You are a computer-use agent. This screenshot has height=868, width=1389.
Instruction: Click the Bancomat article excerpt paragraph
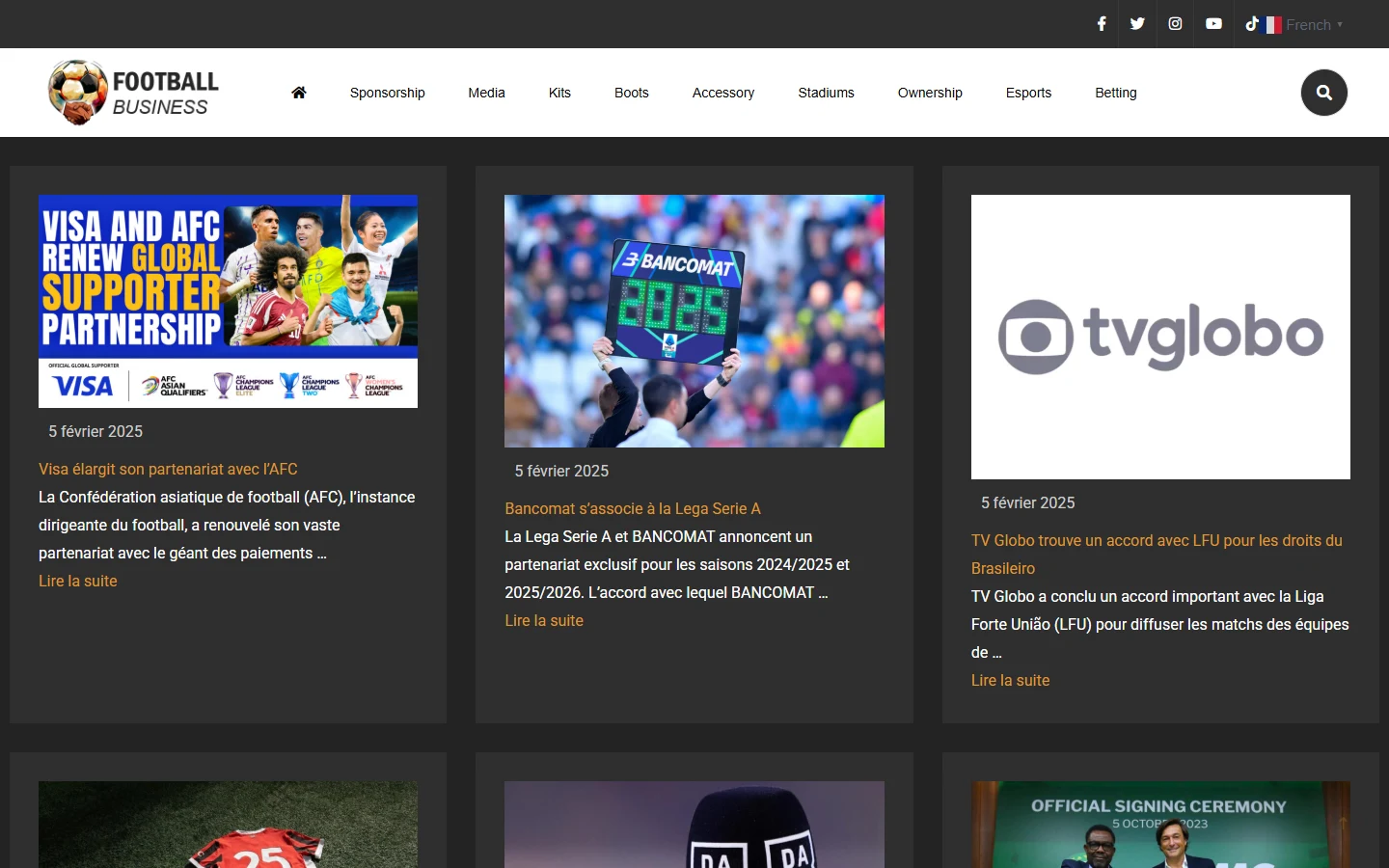coord(677,565)
